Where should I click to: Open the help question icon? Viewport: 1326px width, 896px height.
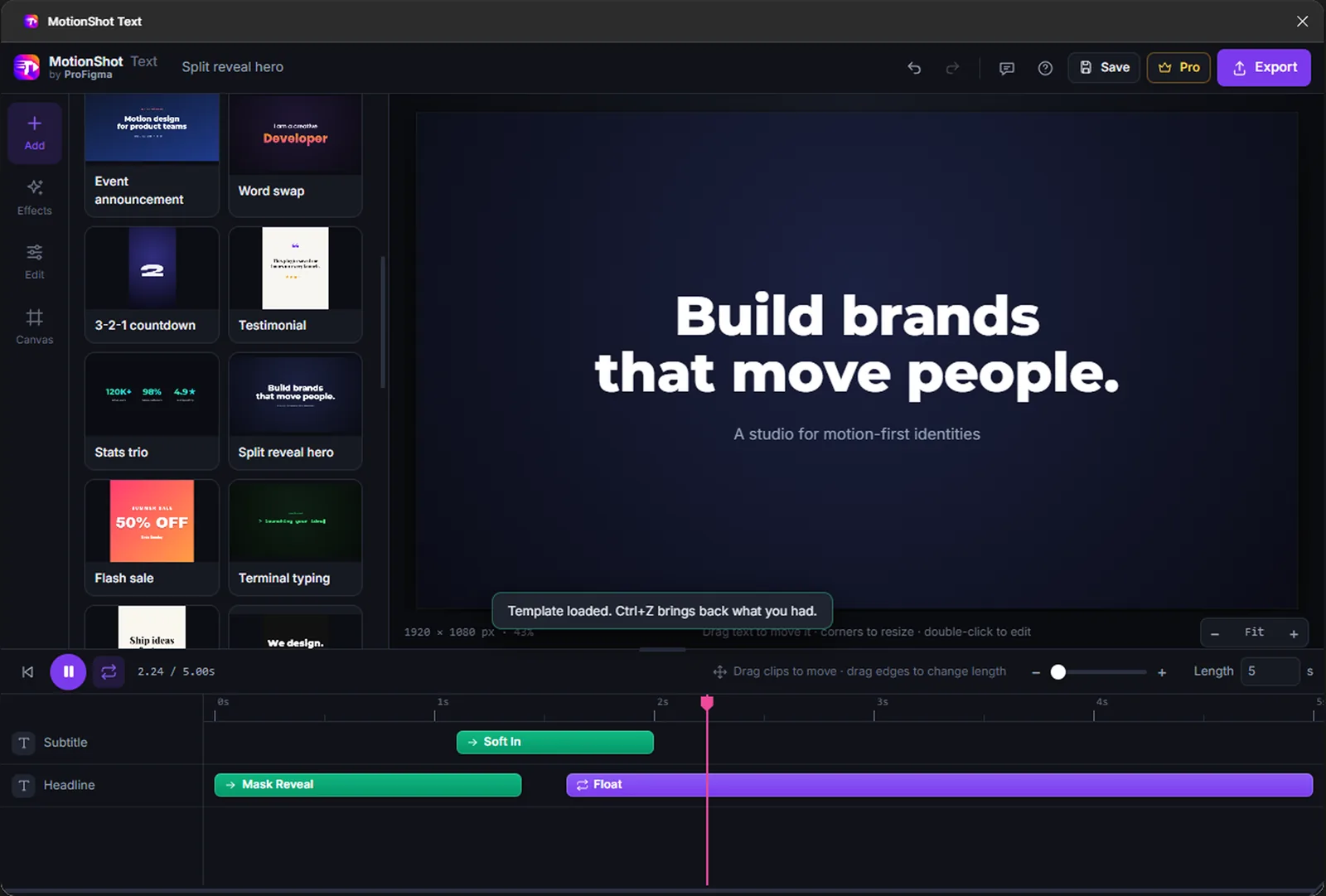point(1045,68)
